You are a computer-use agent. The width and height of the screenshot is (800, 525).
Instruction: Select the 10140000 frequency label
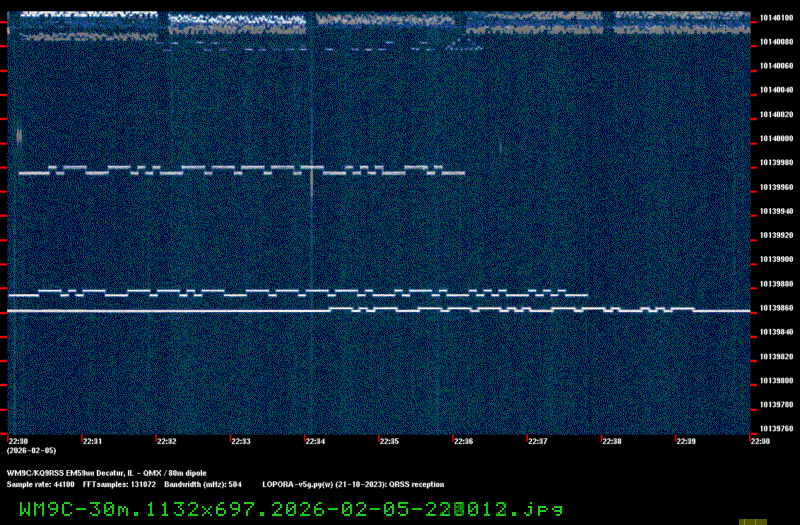click(776, 138)
